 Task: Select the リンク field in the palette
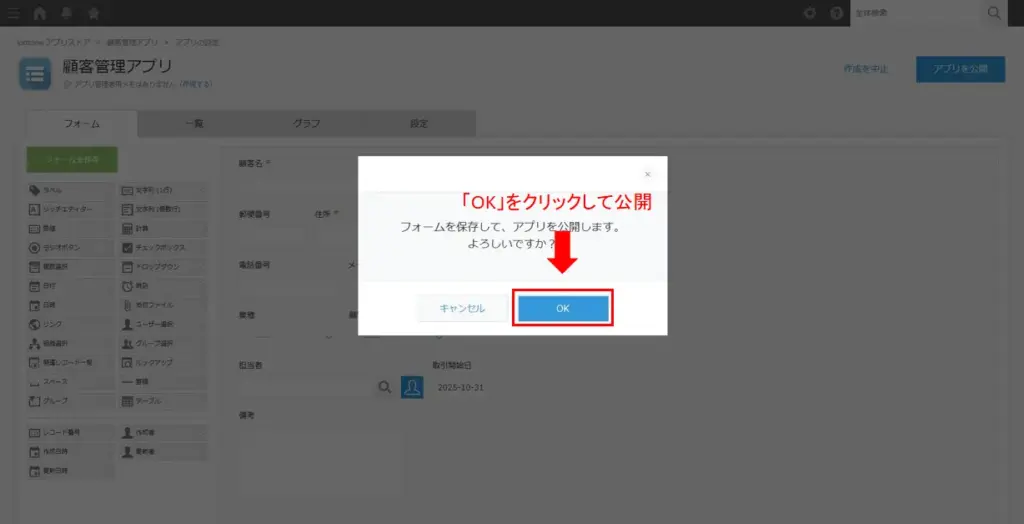(71, 324)
